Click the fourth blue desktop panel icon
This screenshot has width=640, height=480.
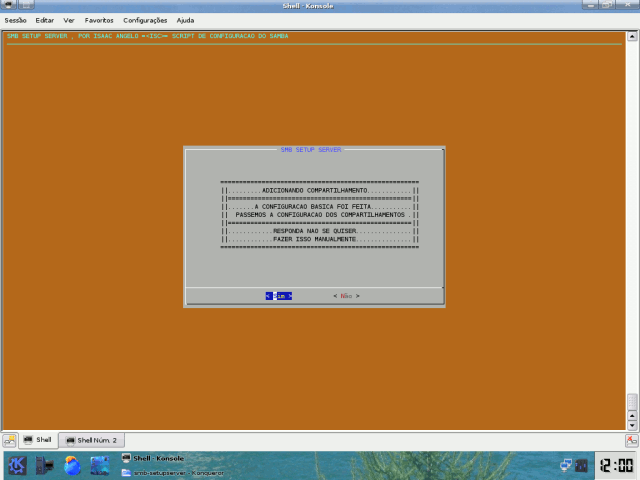coord(99,465)
